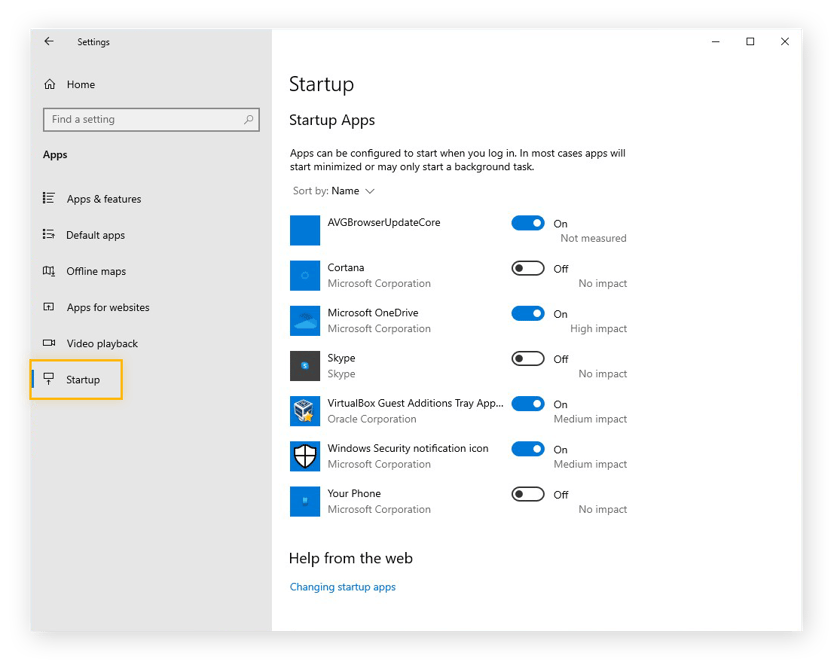Enable Your Phone at startup
The width and height of the screenshot is (840, 671).
pos(528,493)
